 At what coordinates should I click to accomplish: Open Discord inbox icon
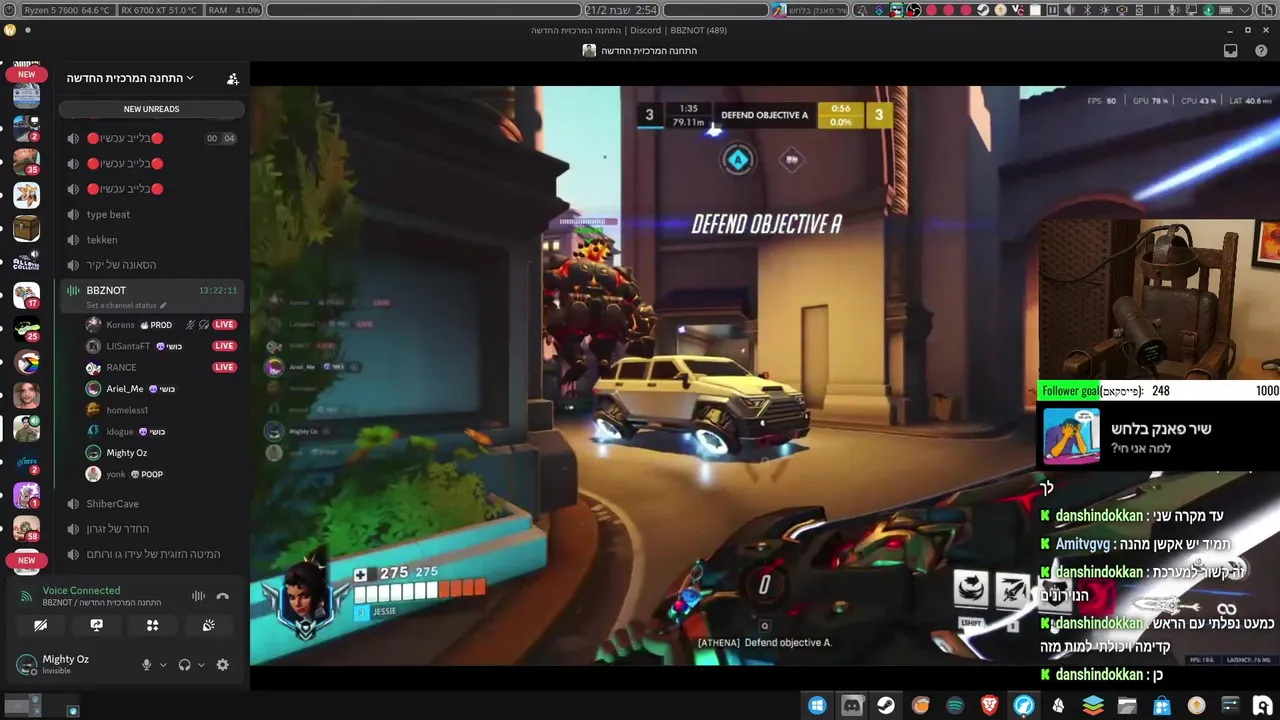(1231, 50)
